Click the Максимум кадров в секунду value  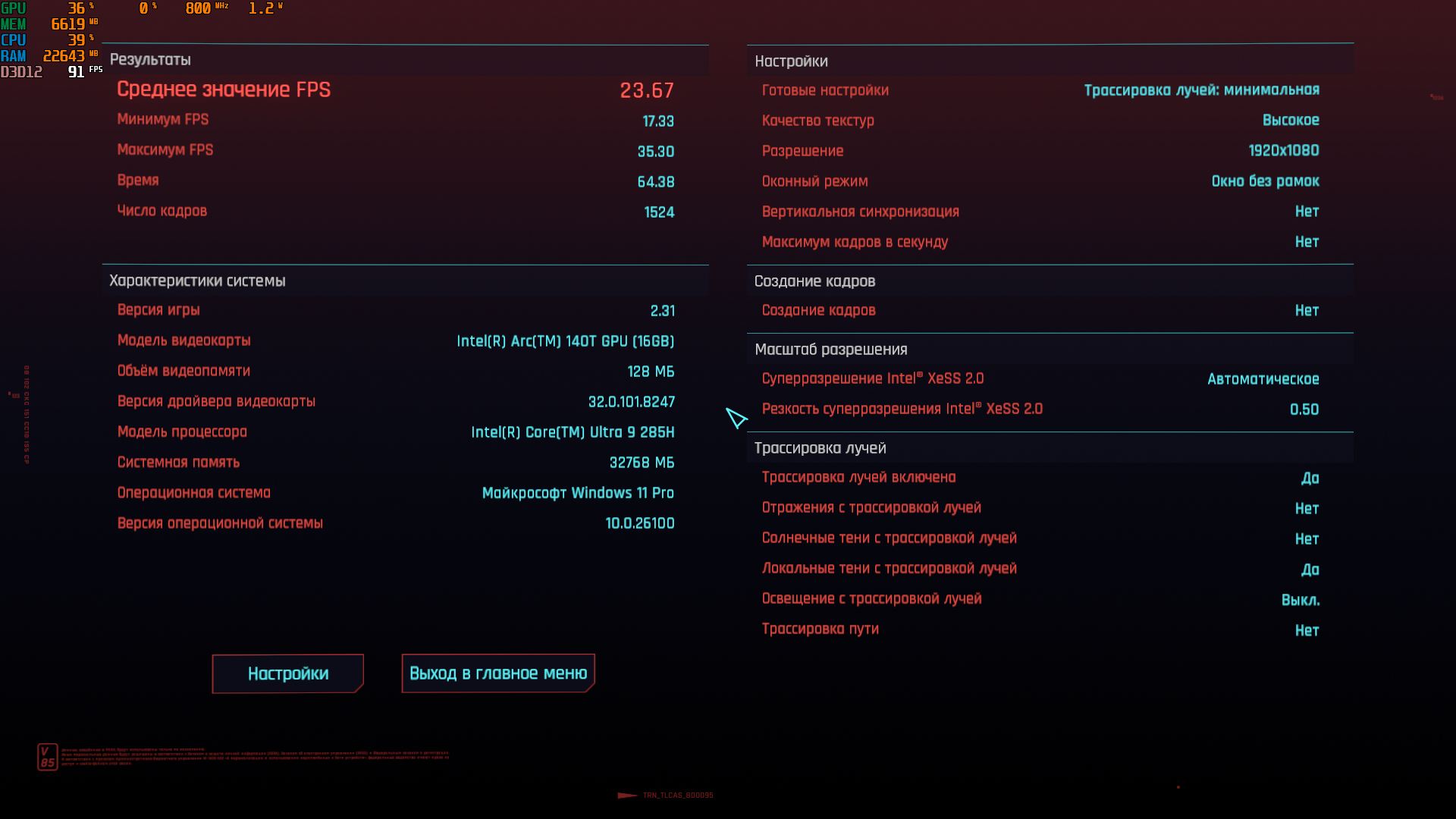point(1307,242)
